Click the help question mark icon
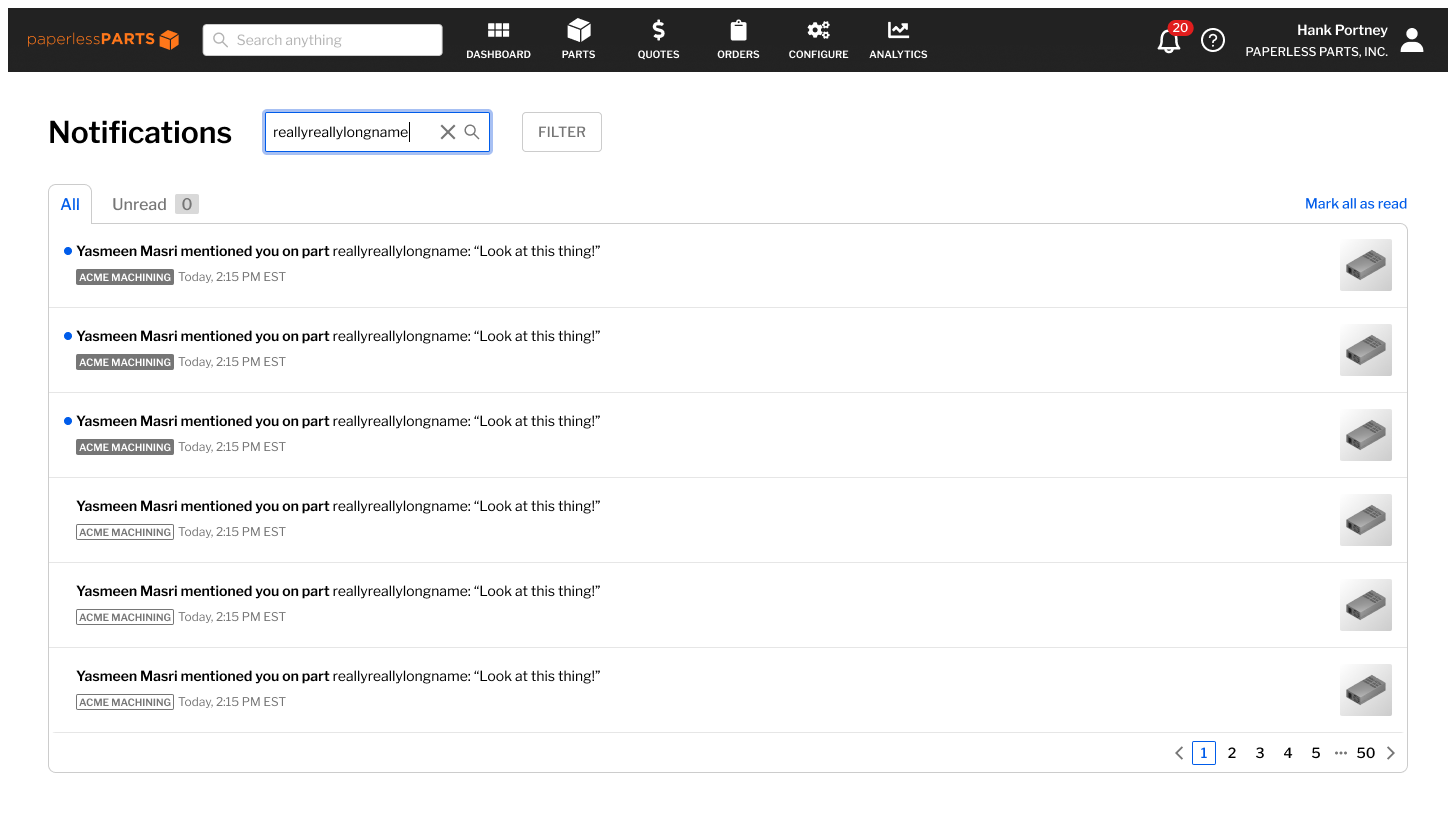The width and height of the screenshot is (1456, 821). (x=1213, y=40)
